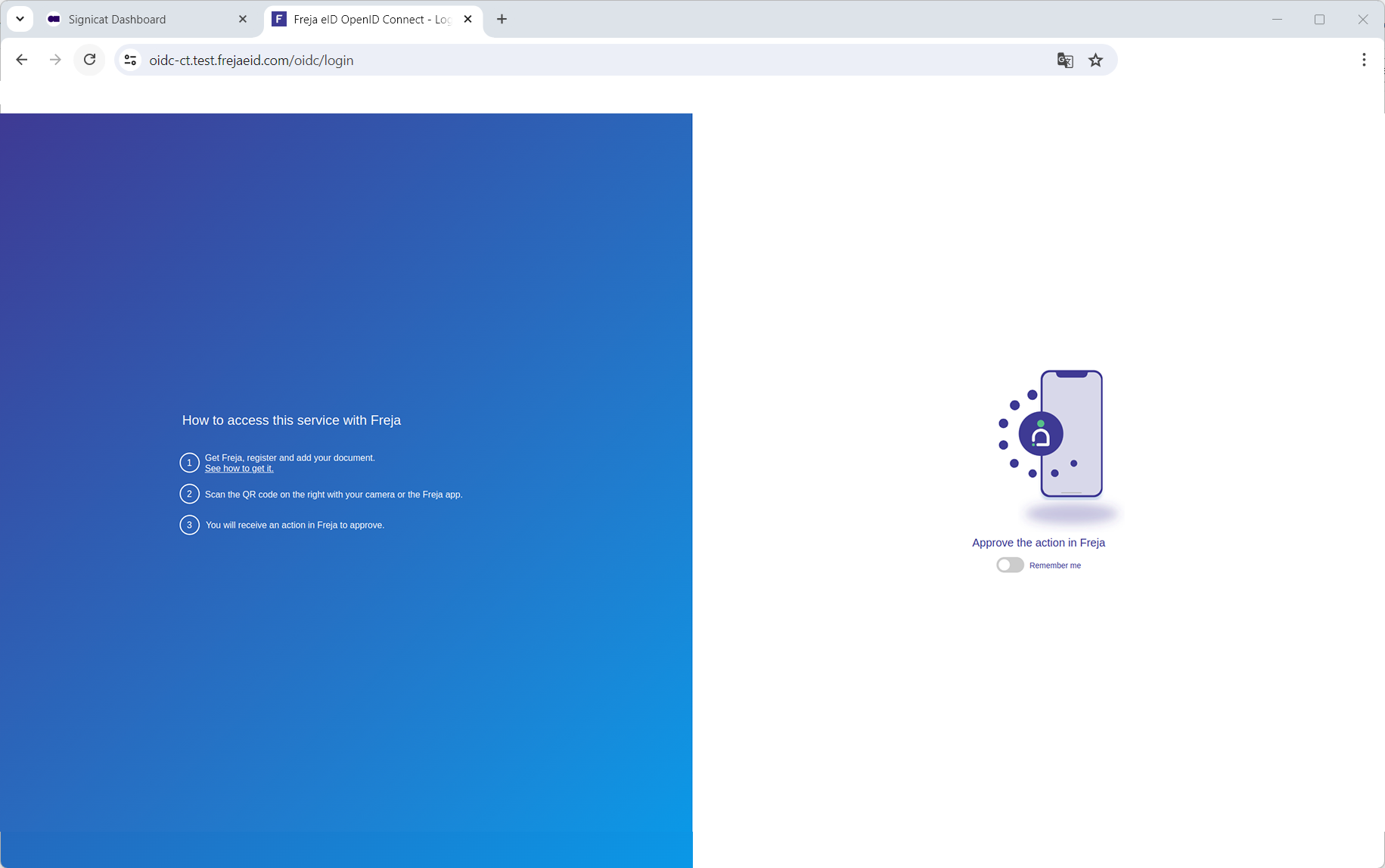
Task: Select the Freja eID OpenID Connect tab
Action: pos(372,20)
